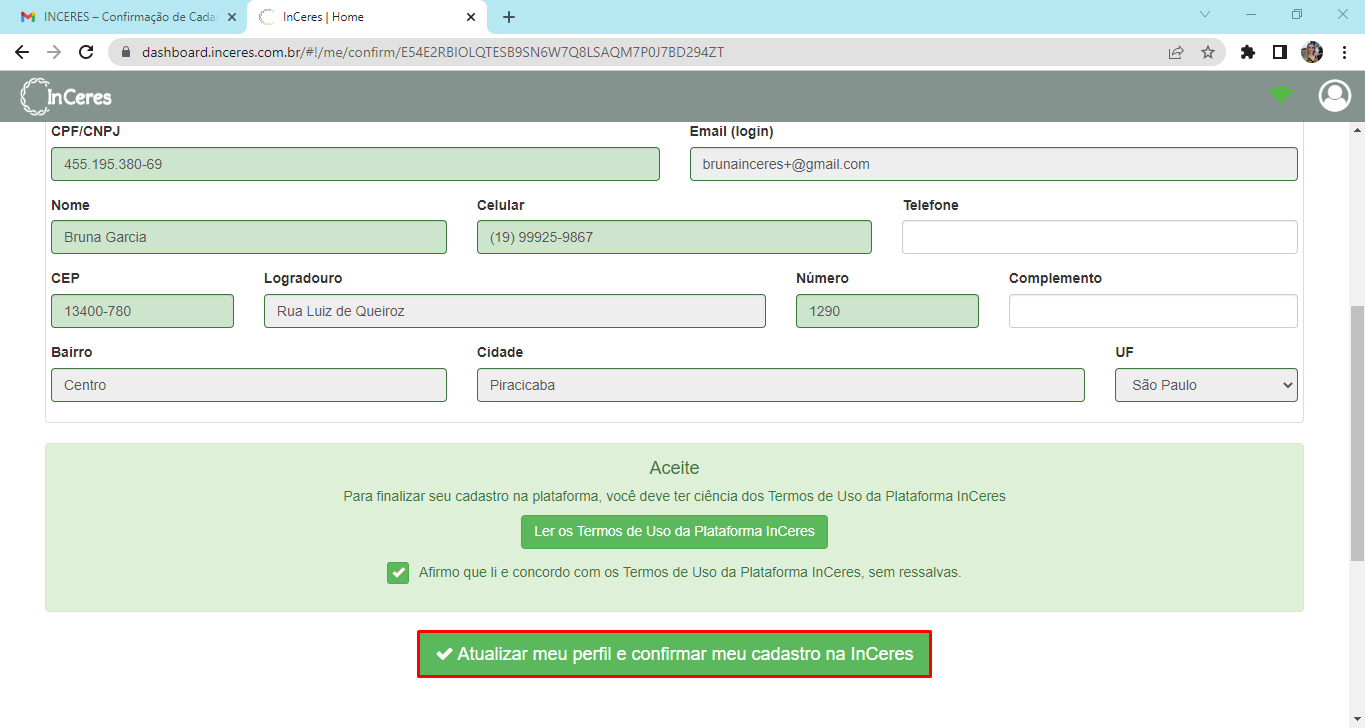Click Atualizar meu perfil e confirmar button
This screenshot has height=728, width=1365.
[674, 654]
